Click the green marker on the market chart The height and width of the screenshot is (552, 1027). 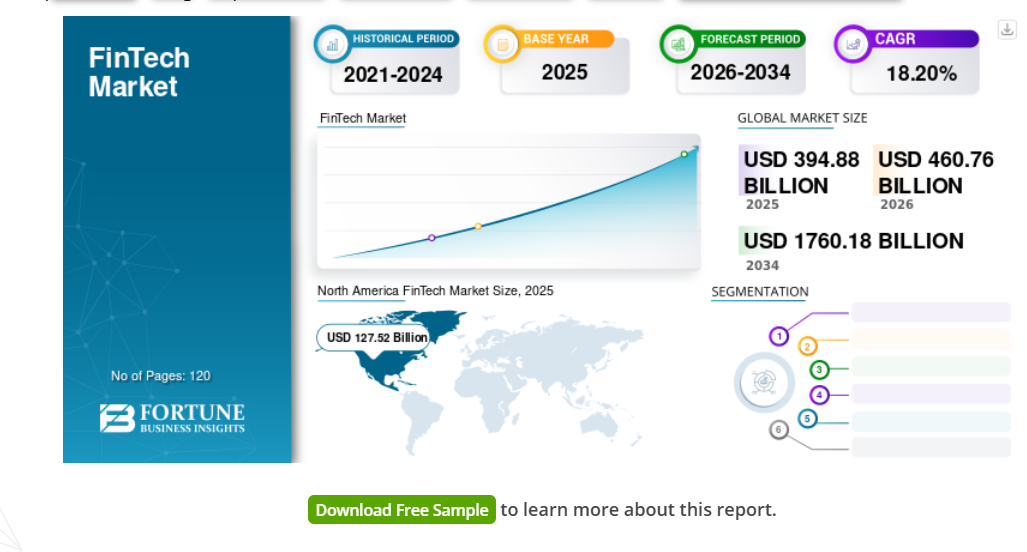[684, 155]
